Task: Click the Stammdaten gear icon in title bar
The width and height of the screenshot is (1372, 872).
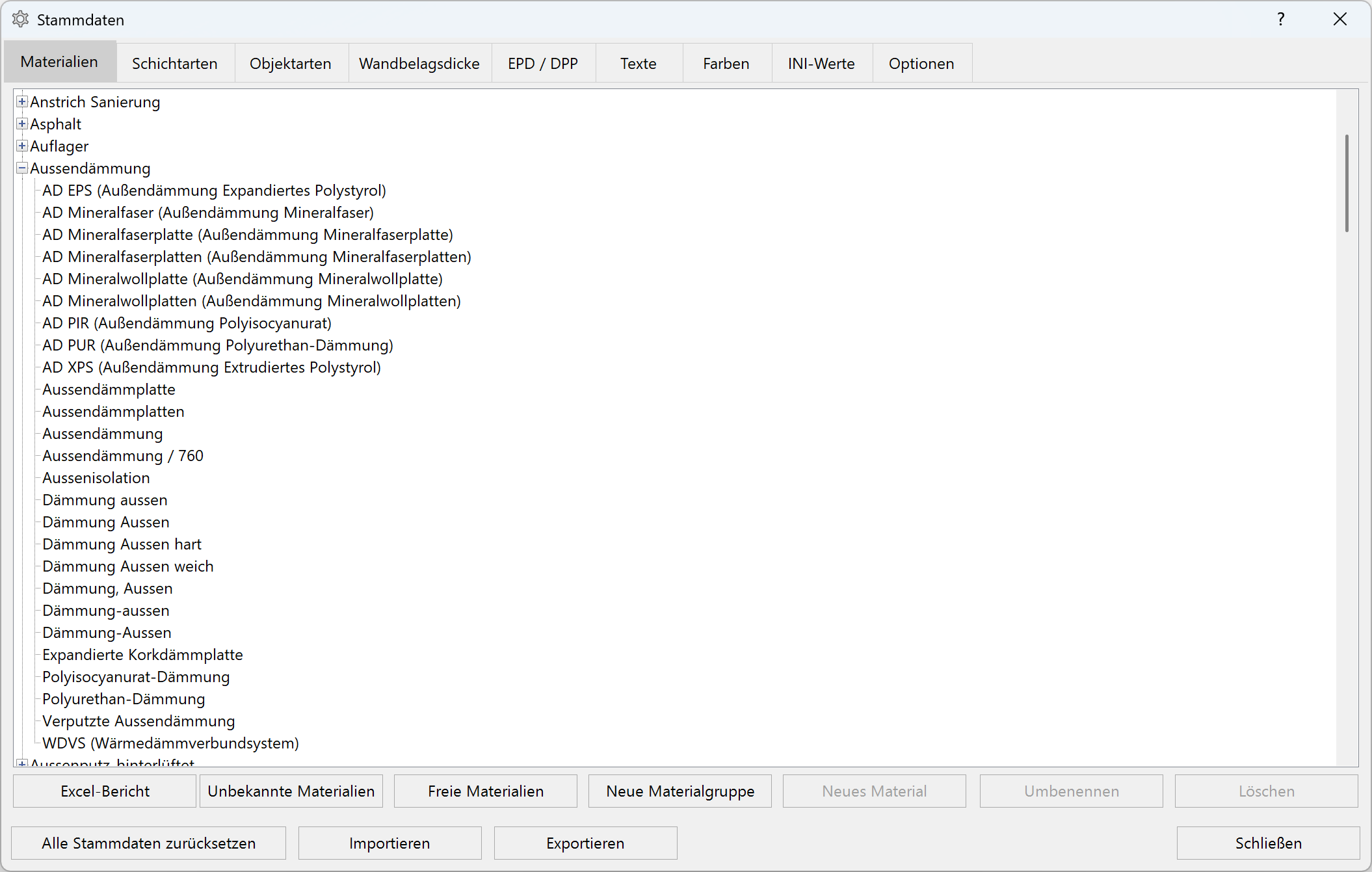Action: coord(21,20)
